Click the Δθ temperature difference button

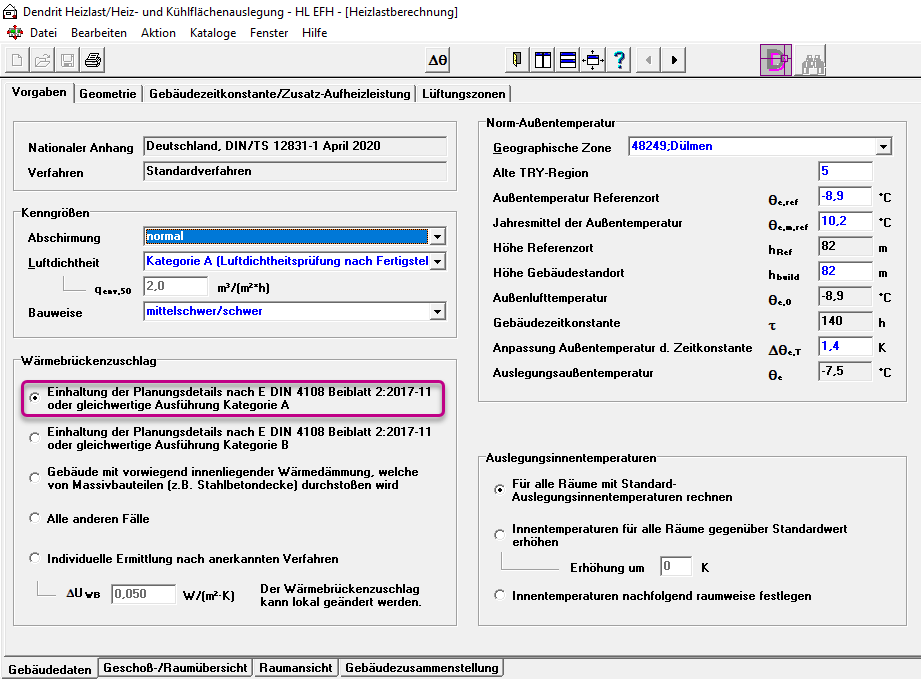click(438, 60)
